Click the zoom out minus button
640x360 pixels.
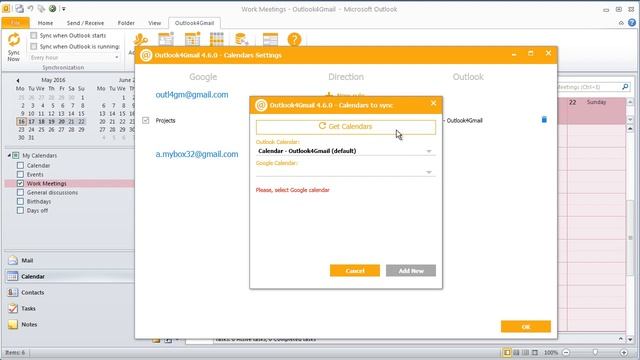tap(566, 352)
